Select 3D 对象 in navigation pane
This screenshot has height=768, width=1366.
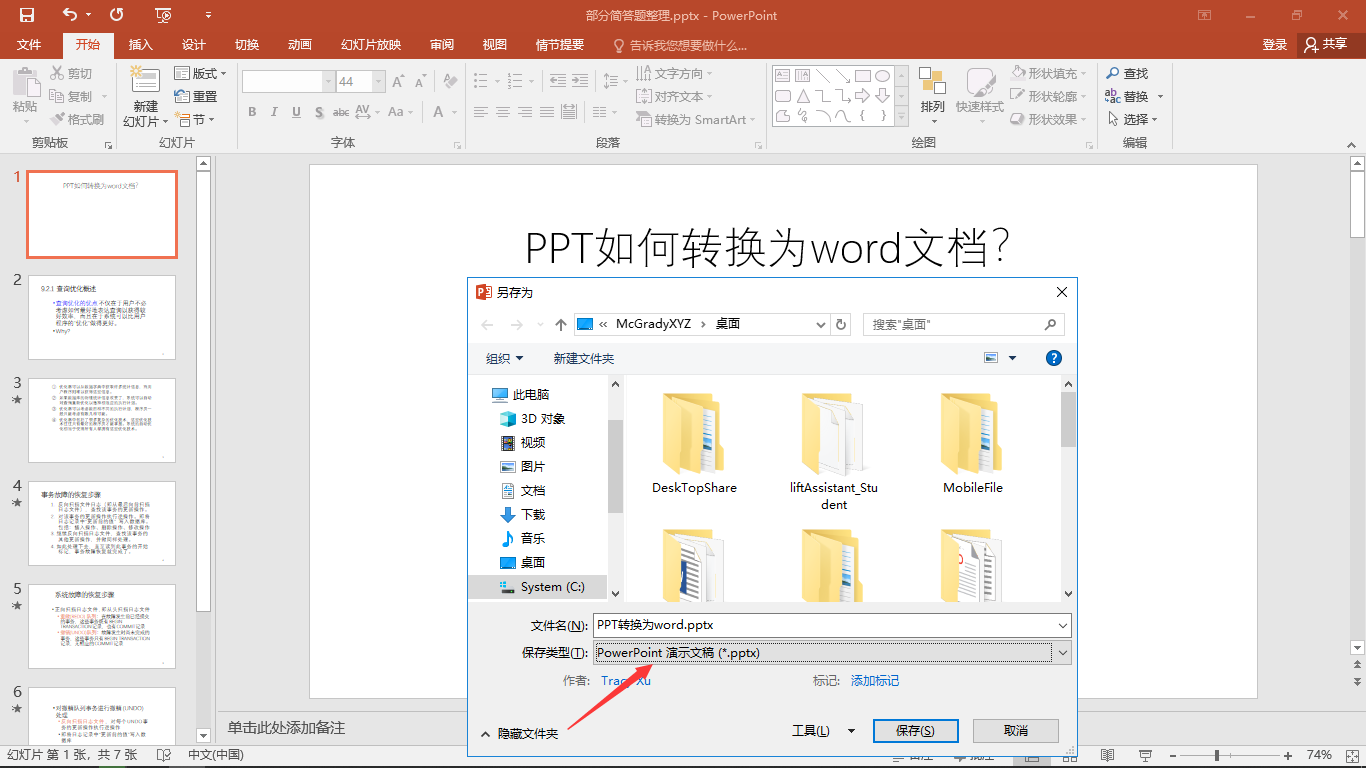click(x=534, y=418)
